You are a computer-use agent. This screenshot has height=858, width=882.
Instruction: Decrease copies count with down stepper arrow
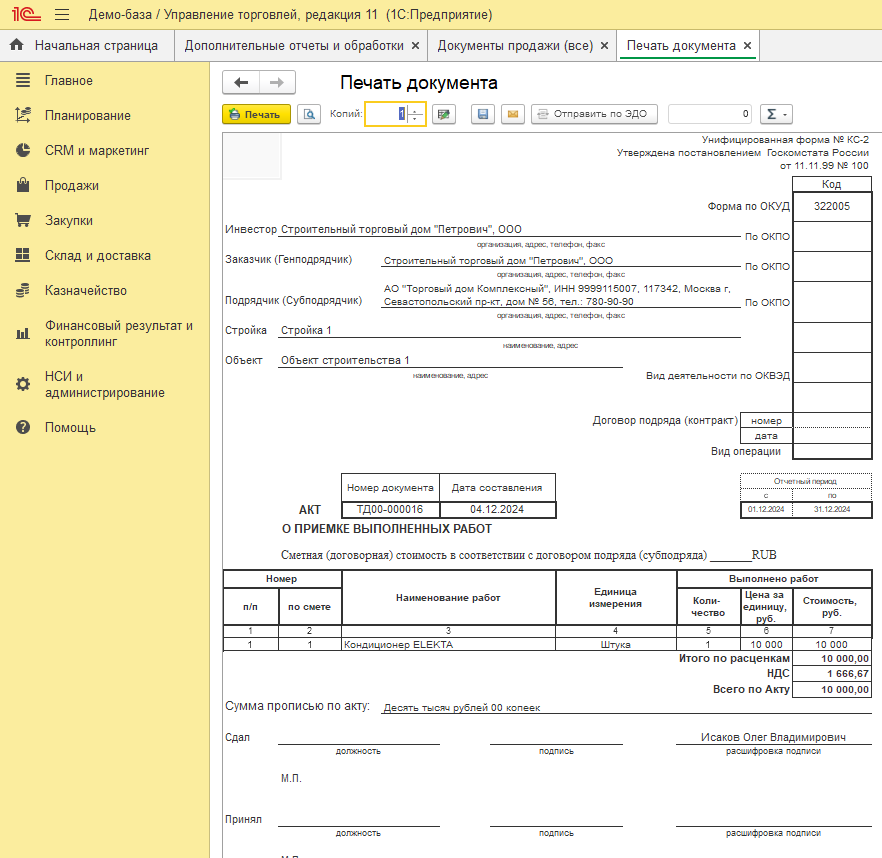coord(415,118)
